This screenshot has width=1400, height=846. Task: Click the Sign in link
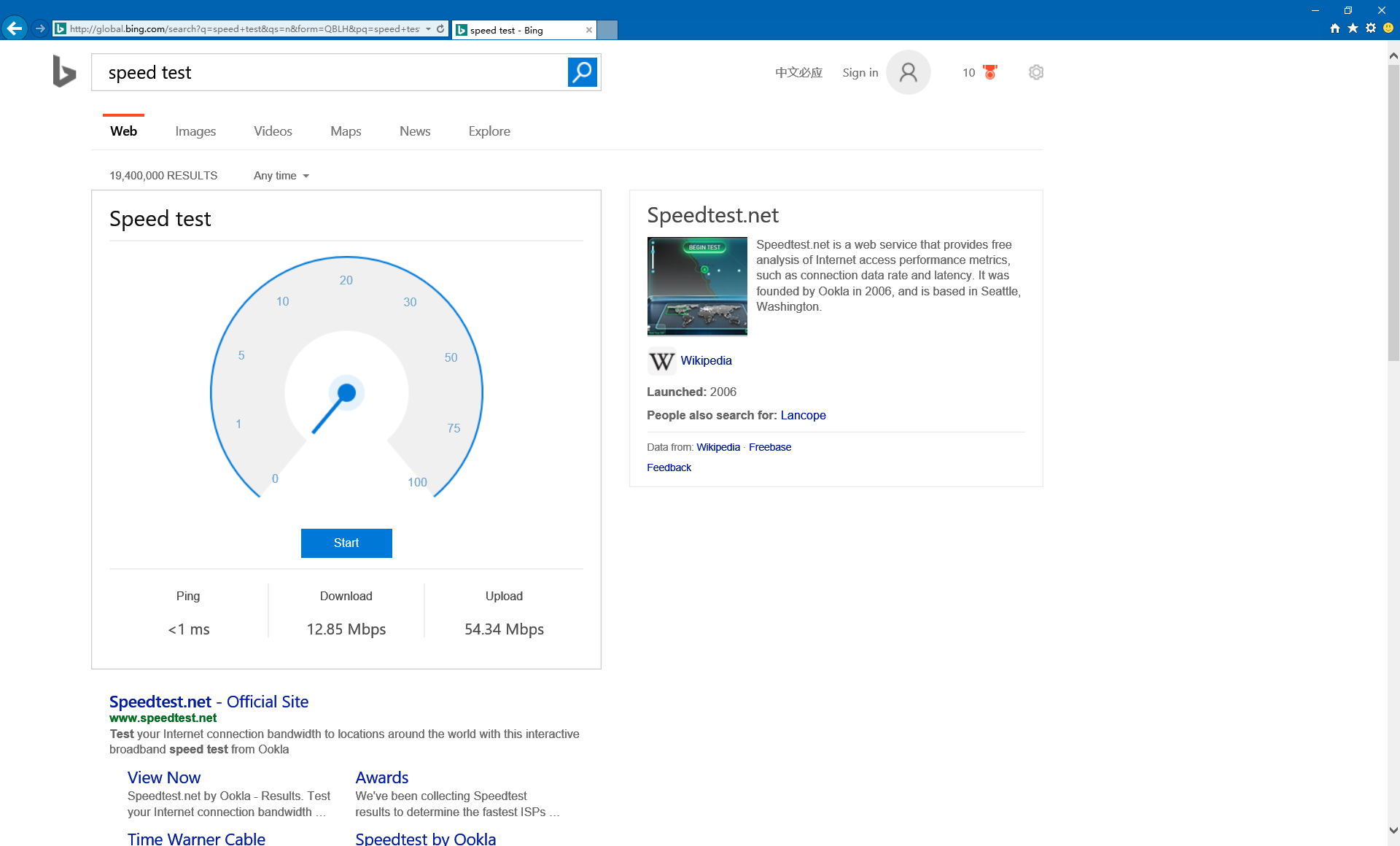(860, 72)
